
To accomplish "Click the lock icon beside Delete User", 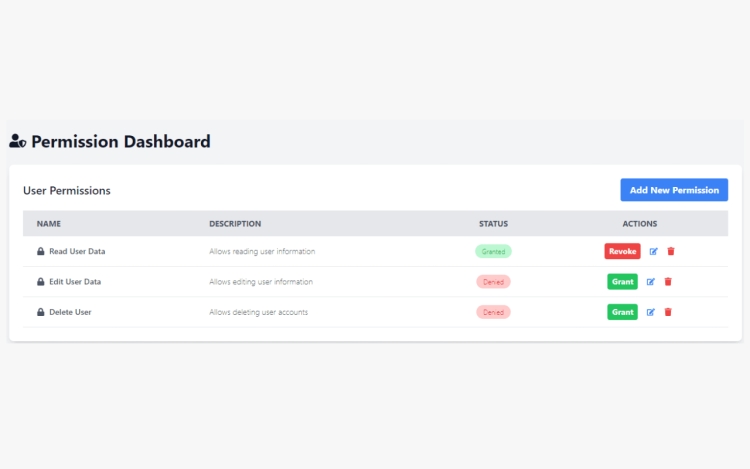I will 41,312.
